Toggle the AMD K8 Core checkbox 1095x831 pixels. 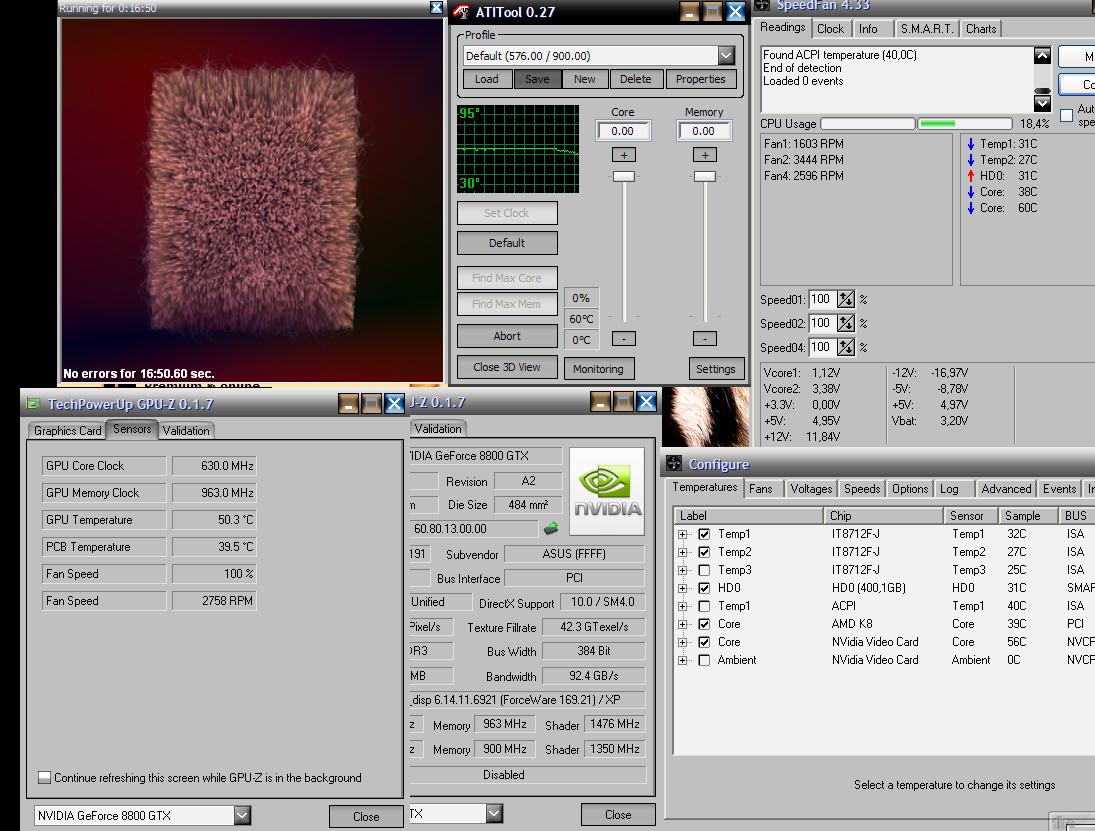click(x=704, y=624)
